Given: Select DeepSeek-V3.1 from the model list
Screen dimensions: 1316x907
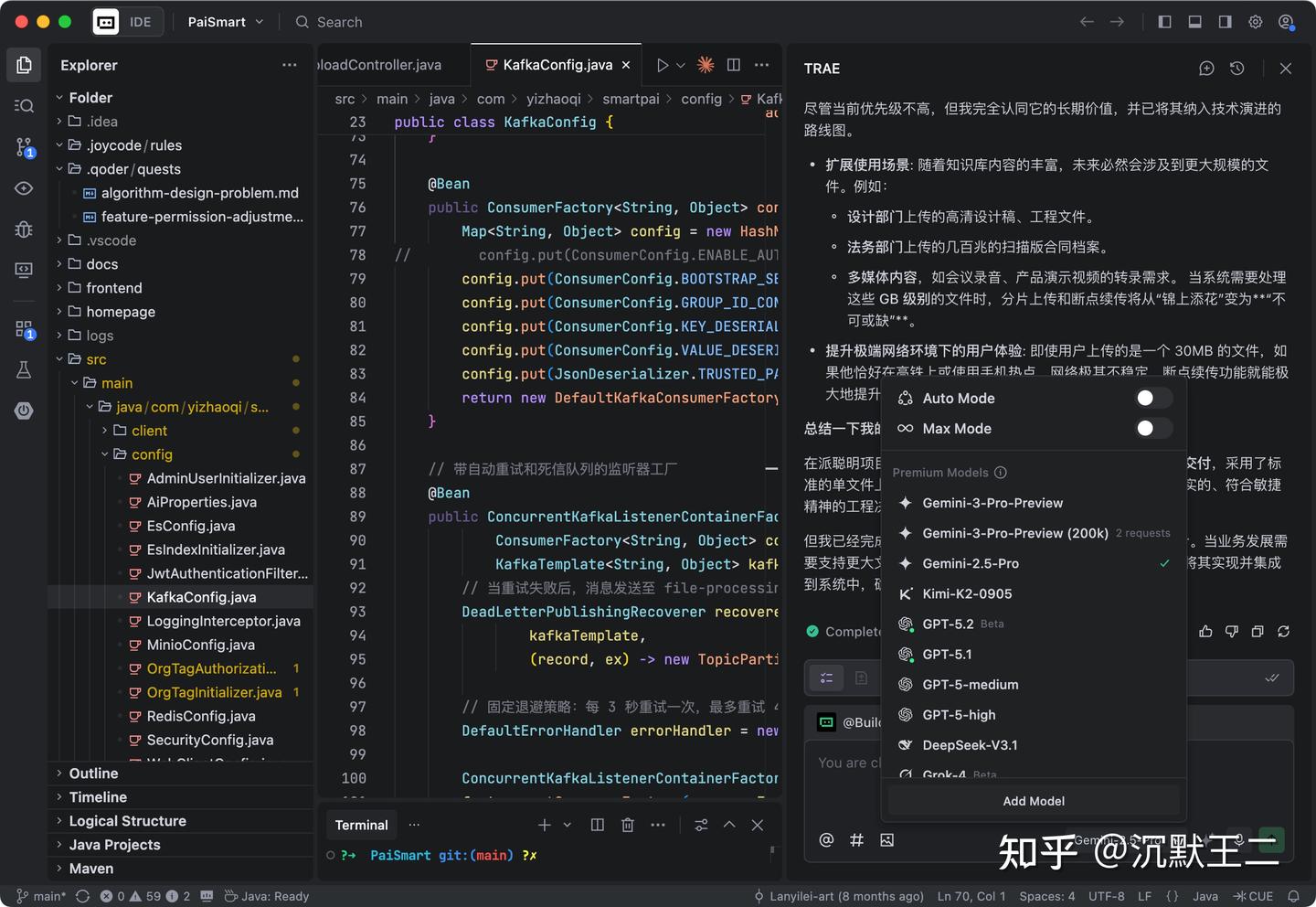Looking at the screenshot, I should (x=968, y=745).
